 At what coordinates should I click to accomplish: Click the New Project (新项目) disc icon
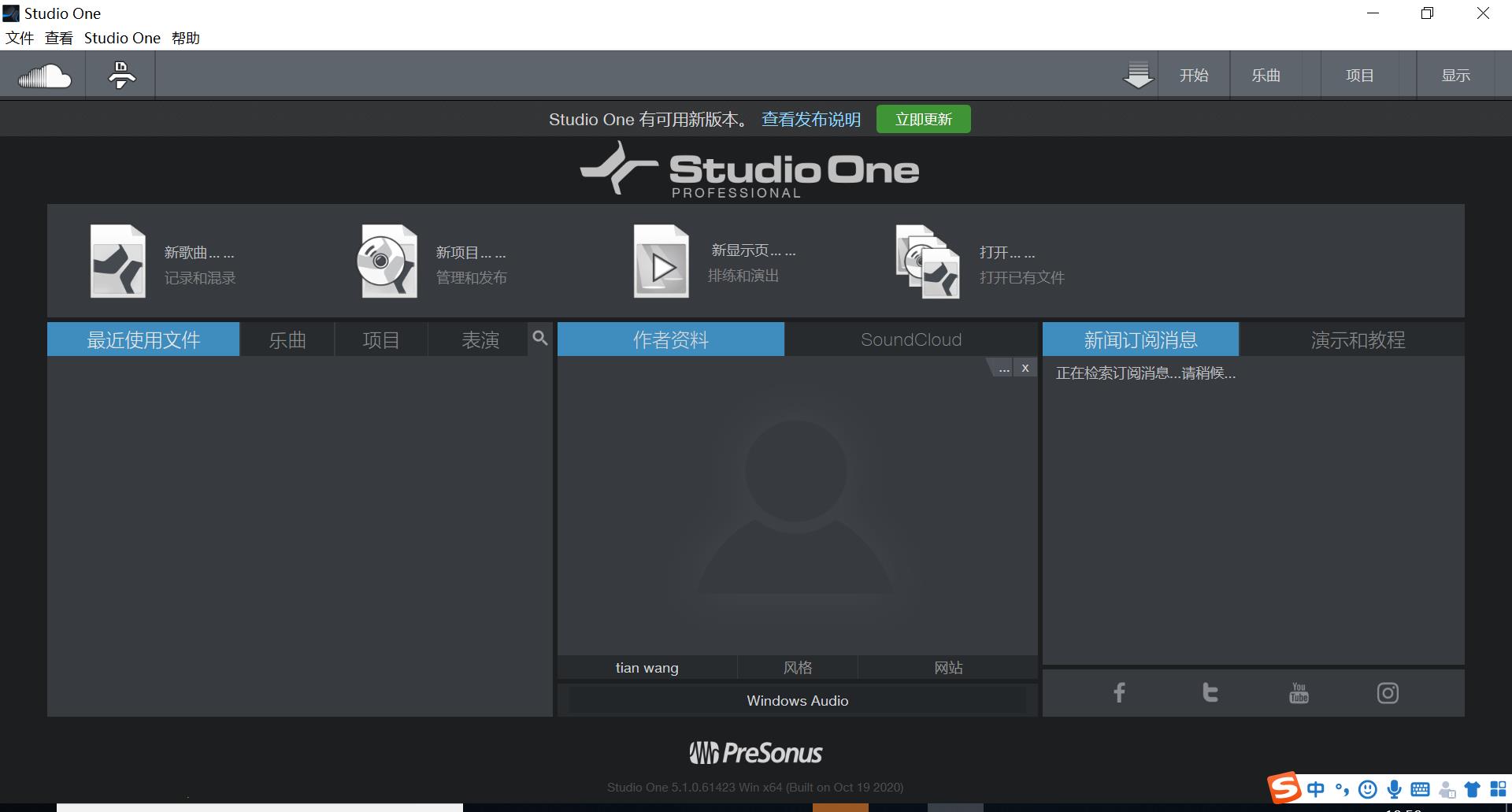[388, 261]
